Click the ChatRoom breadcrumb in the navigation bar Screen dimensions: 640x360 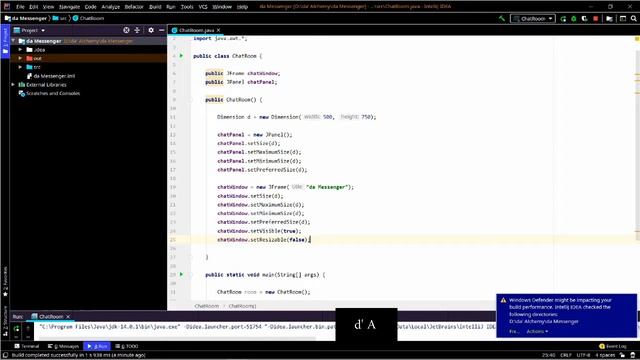pyautogui.click(x=88, y=18)
